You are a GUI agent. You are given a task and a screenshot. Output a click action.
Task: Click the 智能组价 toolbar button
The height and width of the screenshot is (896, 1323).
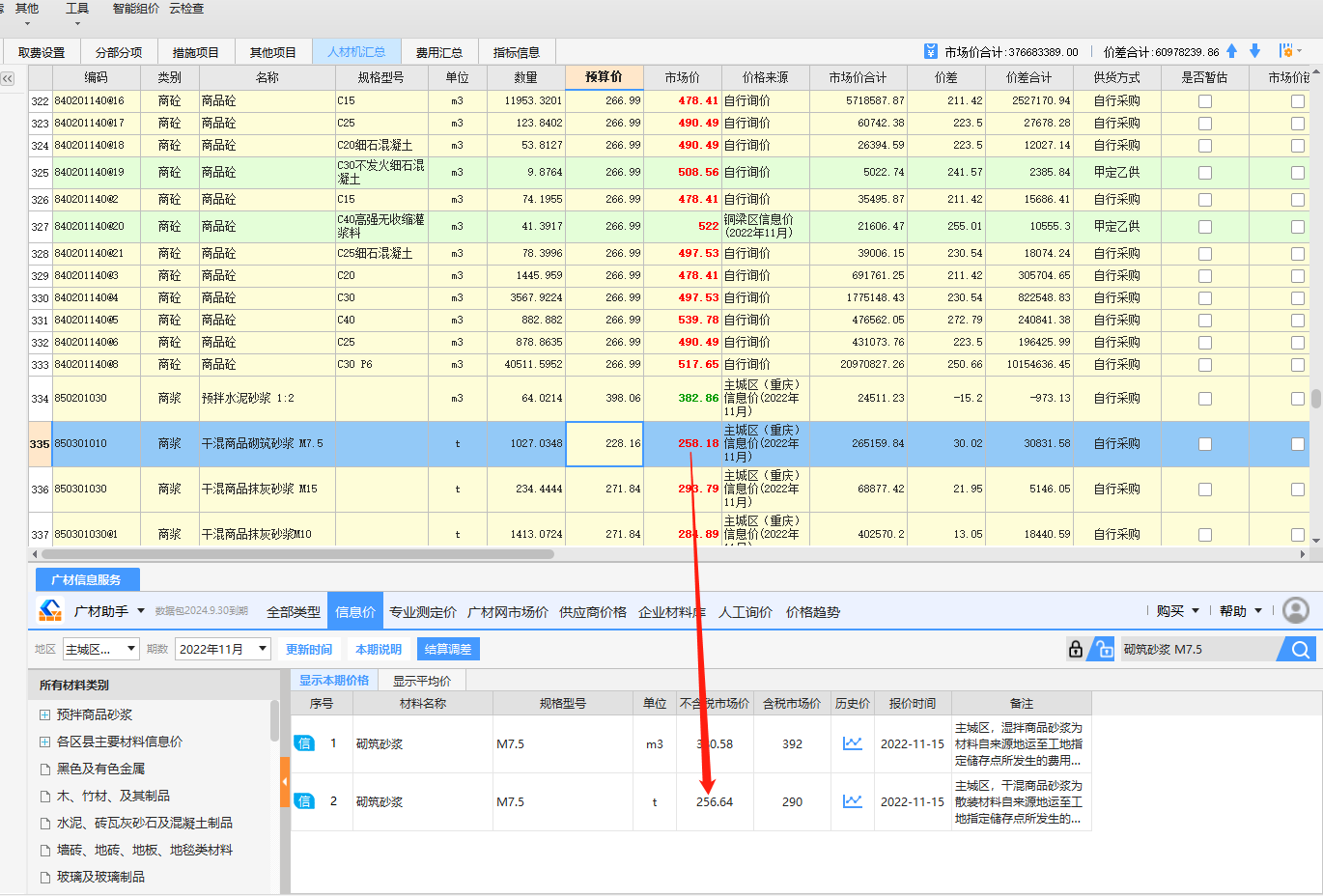click(x=136, y=9)
